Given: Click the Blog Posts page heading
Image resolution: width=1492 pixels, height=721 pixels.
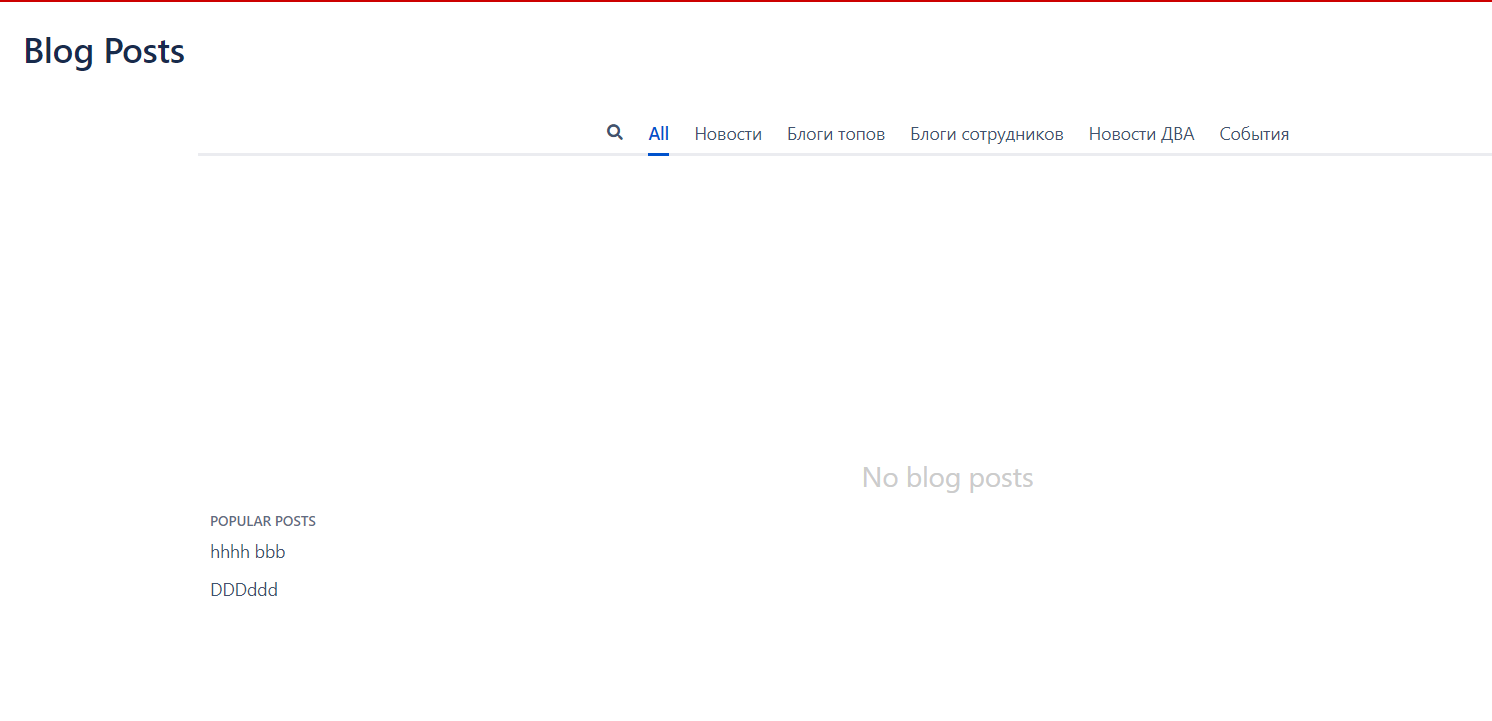Looking at the screenshot, I should point(104,51).
